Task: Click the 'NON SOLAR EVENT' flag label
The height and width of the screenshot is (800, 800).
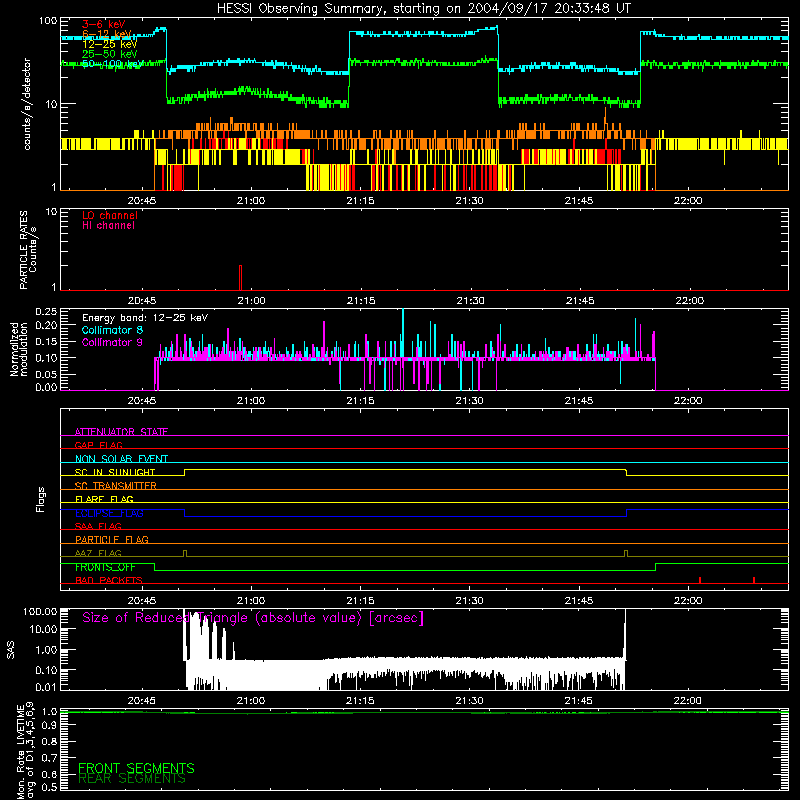Action: coord(121,459)
